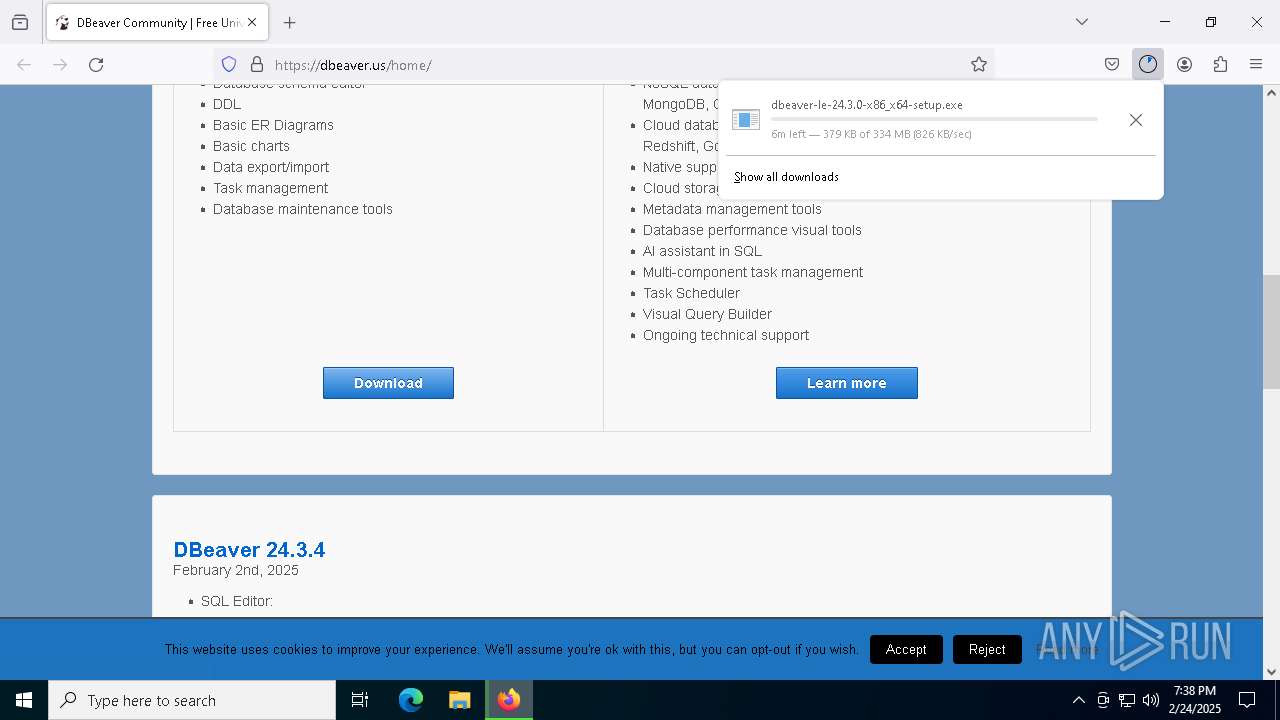Image resolution: width=1280 pixels, height=720 pixels.
Task: Click 'Basic ER Diagrams' list item
Action: (273, 125)
